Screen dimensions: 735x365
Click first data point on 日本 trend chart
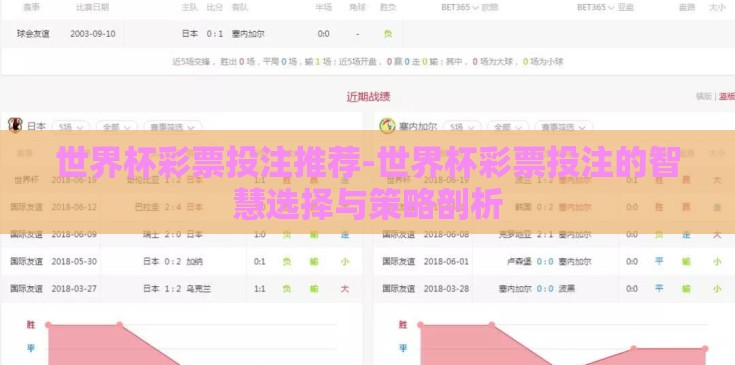[48, 325]
